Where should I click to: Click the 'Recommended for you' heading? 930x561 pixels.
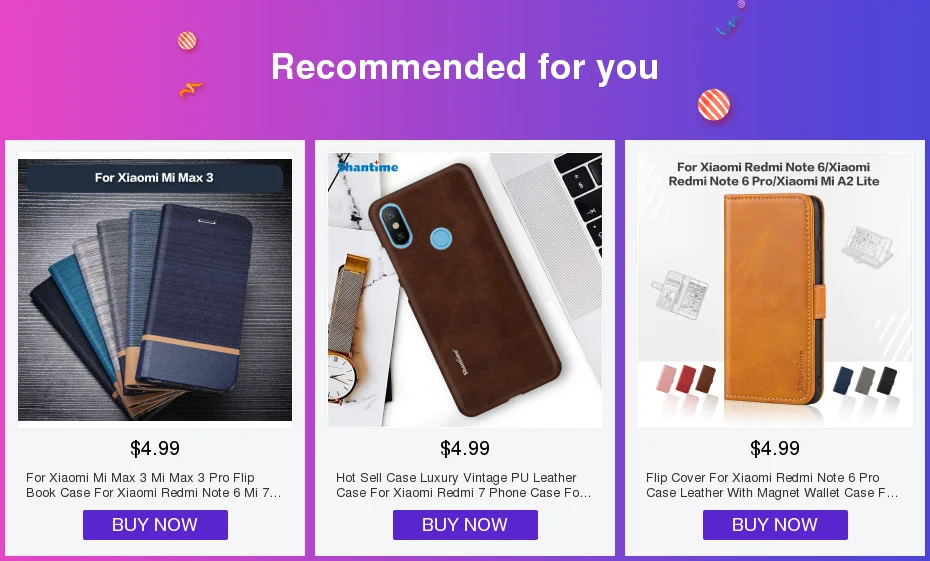coord(465,66)
